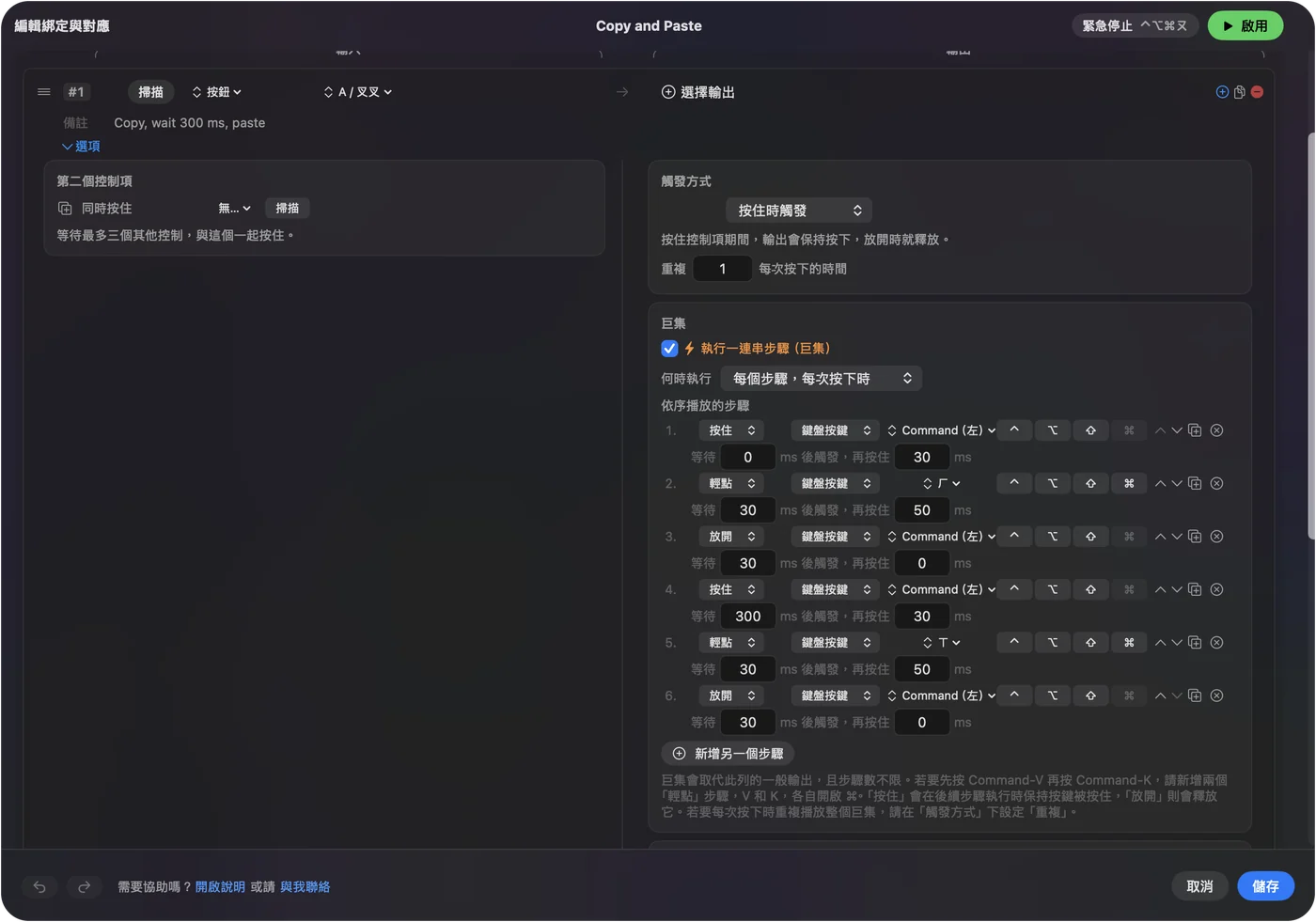
Task: Click the 重複 repeat count field
Action: [x=722, y=269]
